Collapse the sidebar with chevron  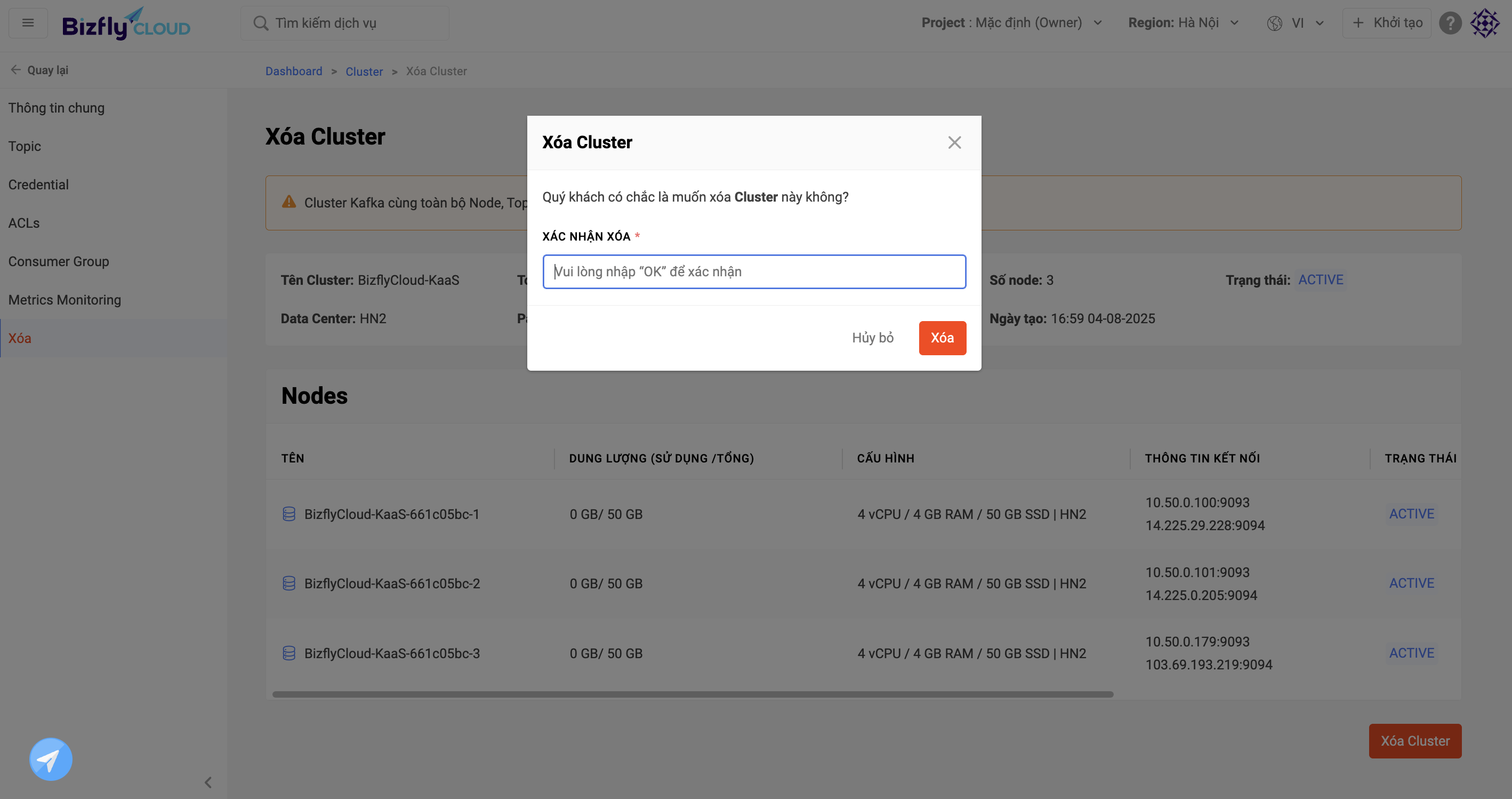click(x=208, y=782)
